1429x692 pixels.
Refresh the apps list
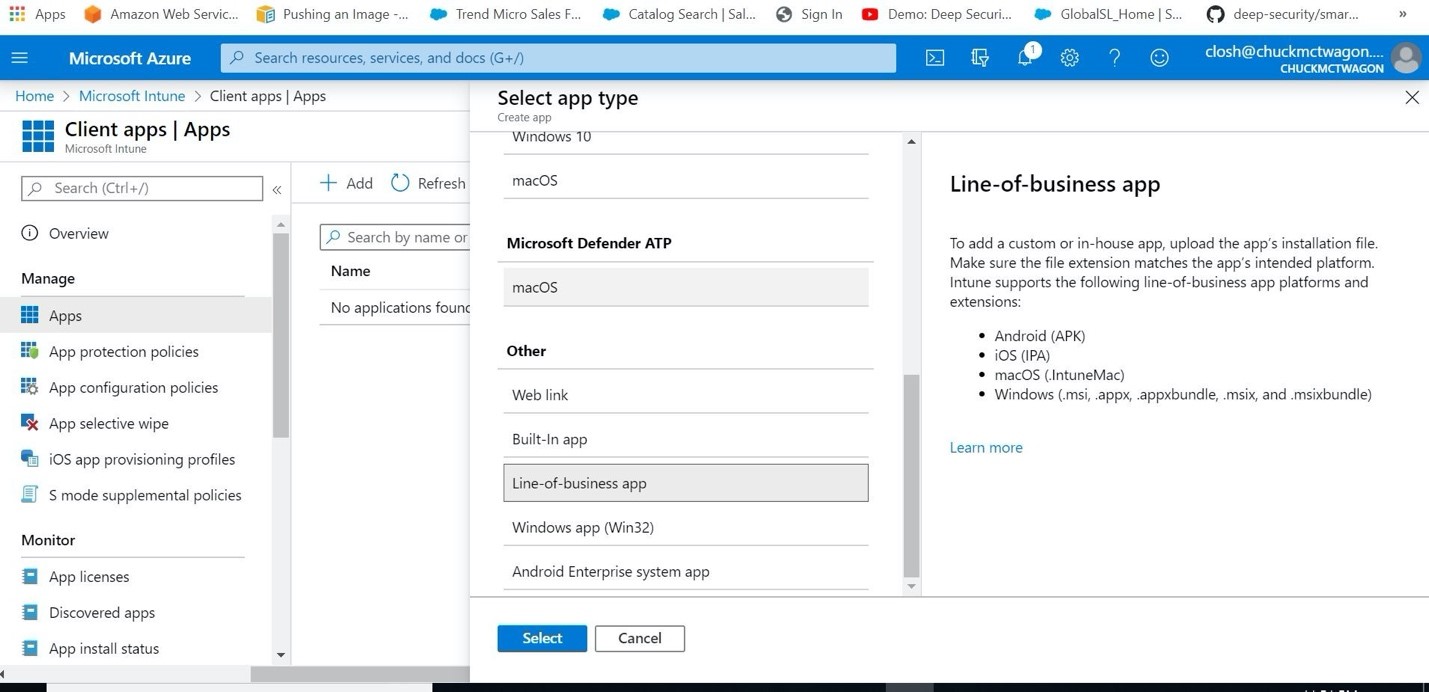[x=429, y=183]
